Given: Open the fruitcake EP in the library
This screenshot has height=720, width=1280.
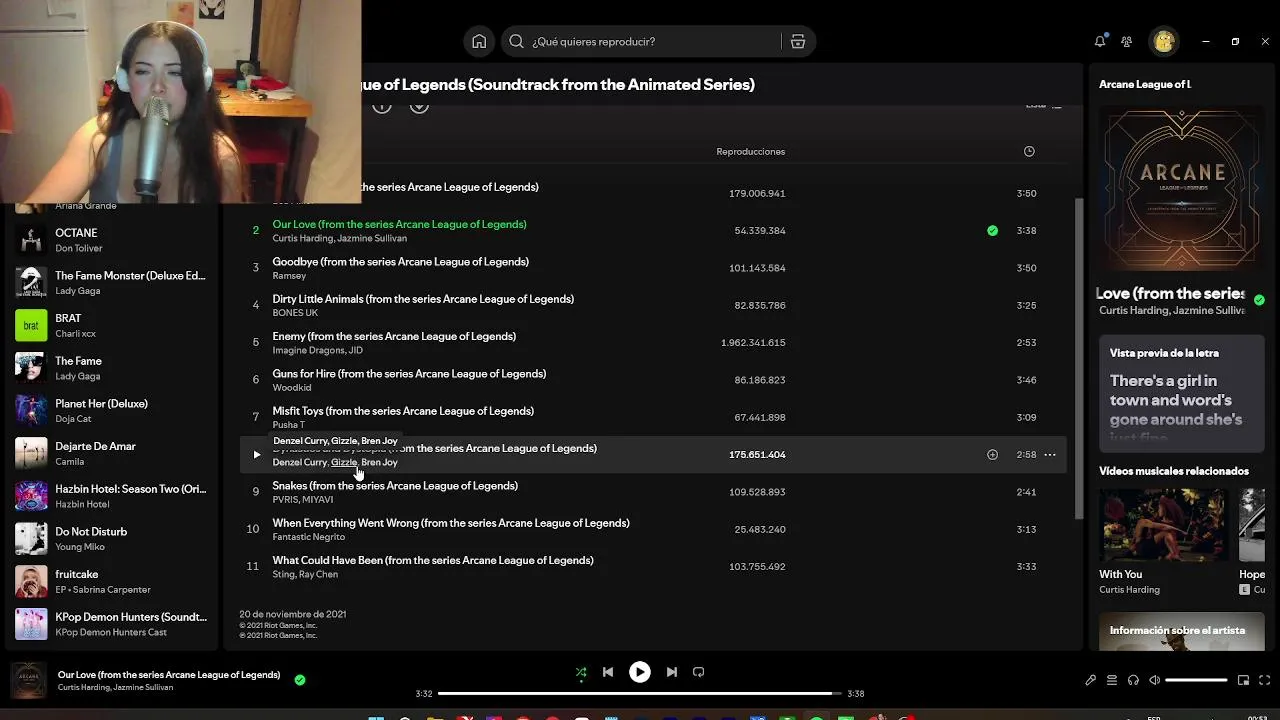Looking at the screenshot, I should 110,582.
